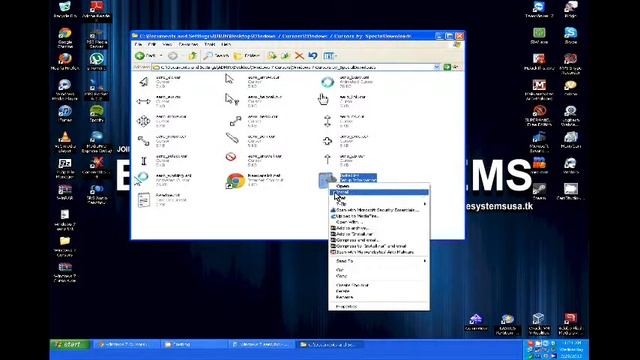Expand the address bar dropdown arrow

pos(437,67)
